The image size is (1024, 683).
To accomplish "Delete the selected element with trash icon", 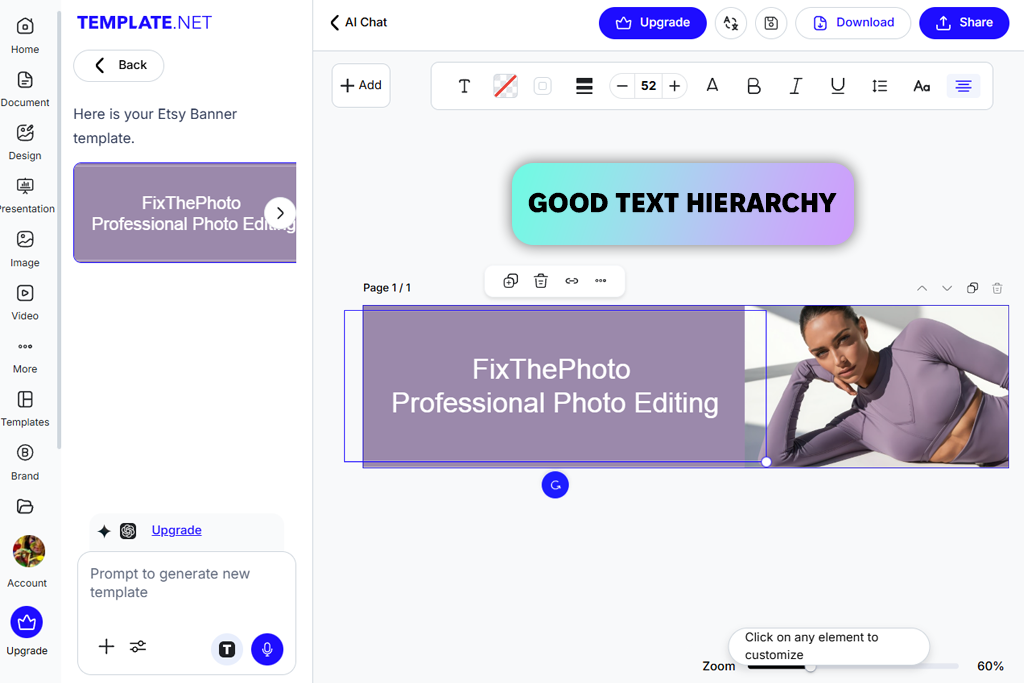I will coord(541,281).
